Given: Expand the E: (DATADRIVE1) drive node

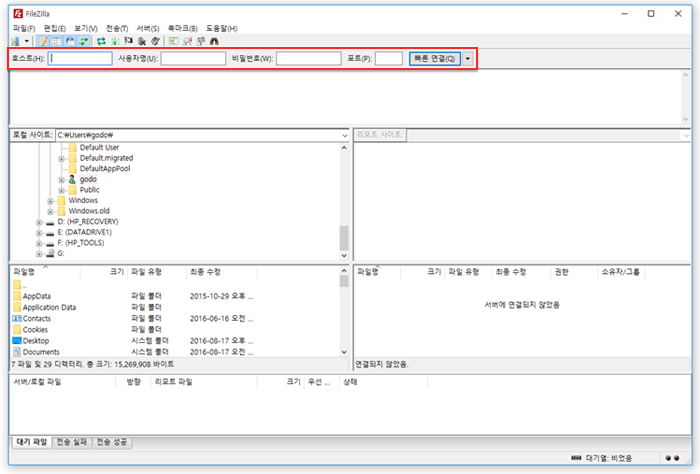Looking at the screenshot, I should click(39, 233).
